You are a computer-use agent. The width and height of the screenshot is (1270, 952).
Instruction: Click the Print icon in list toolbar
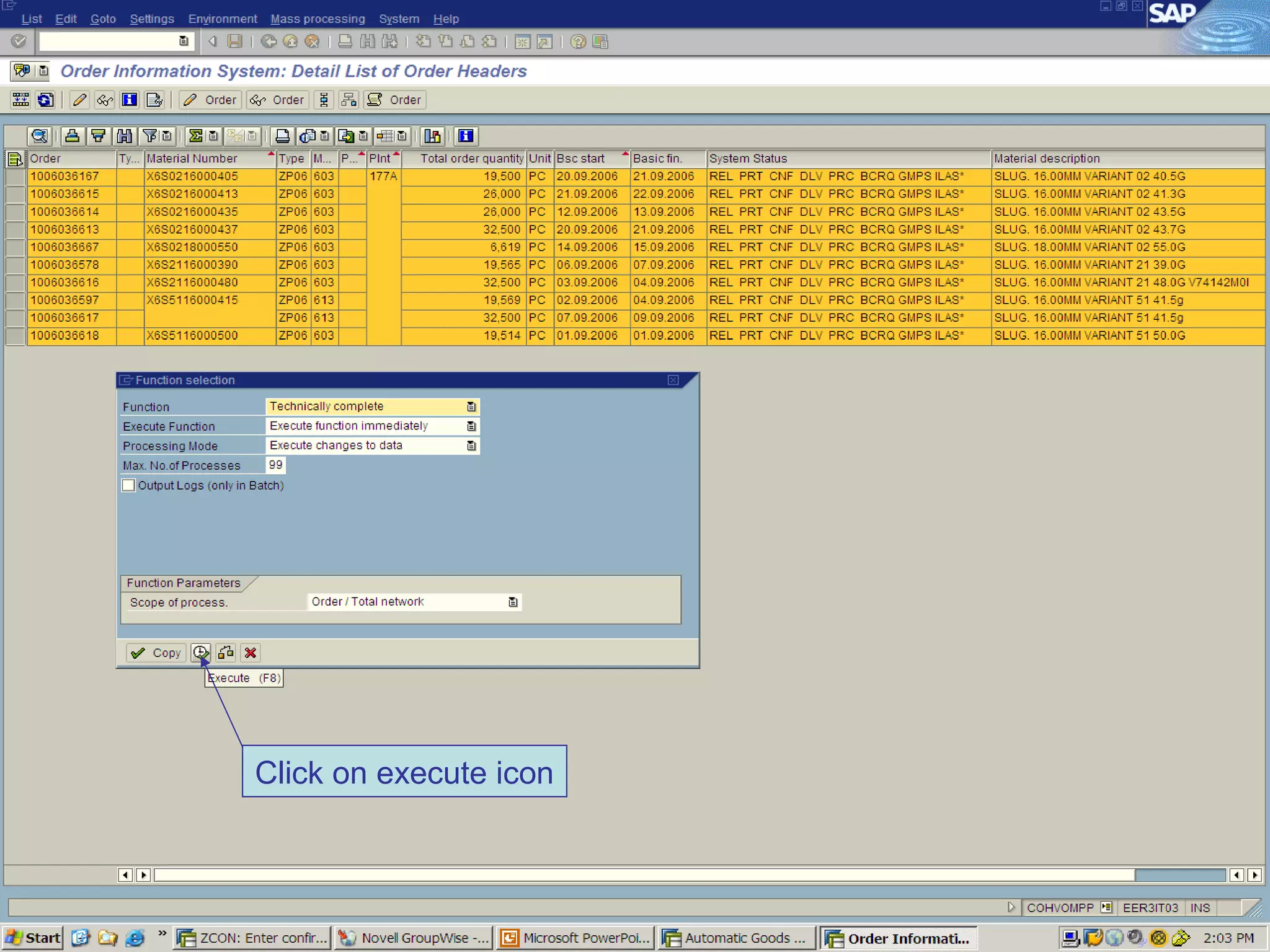(282, 136)
